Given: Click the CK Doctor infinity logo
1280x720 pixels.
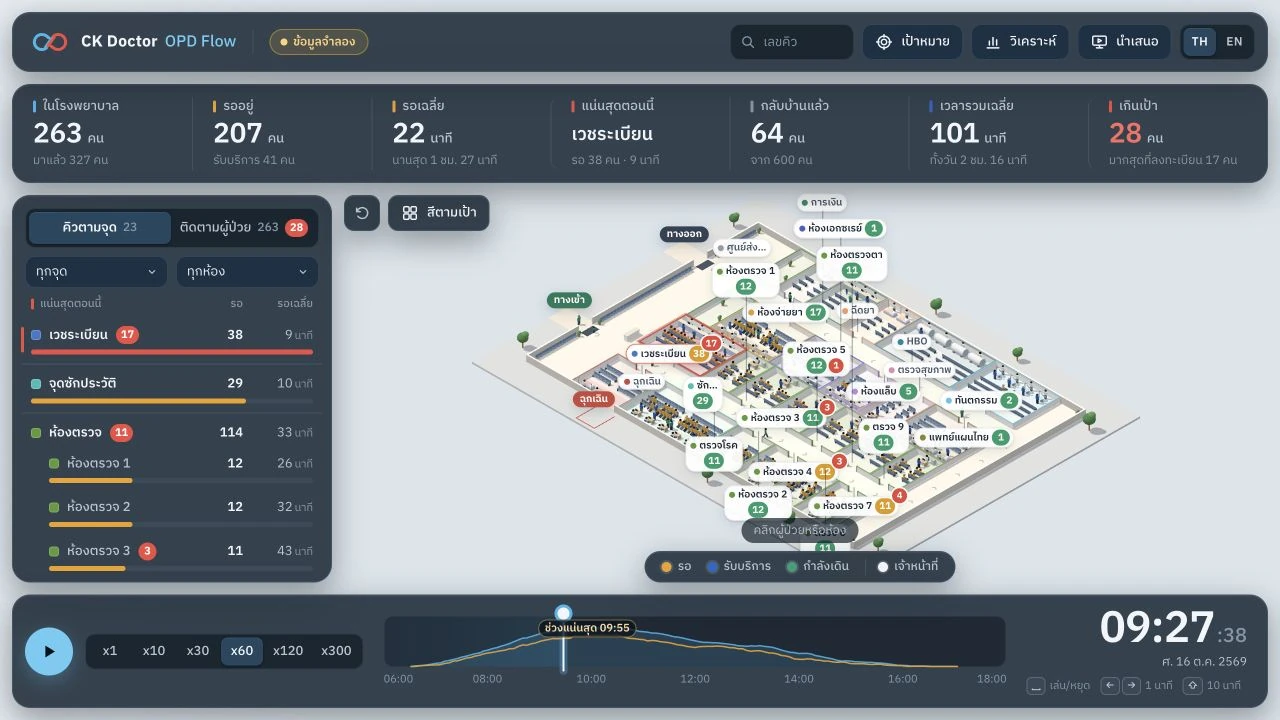Looking at the screenshot, I should coord(50,42).
